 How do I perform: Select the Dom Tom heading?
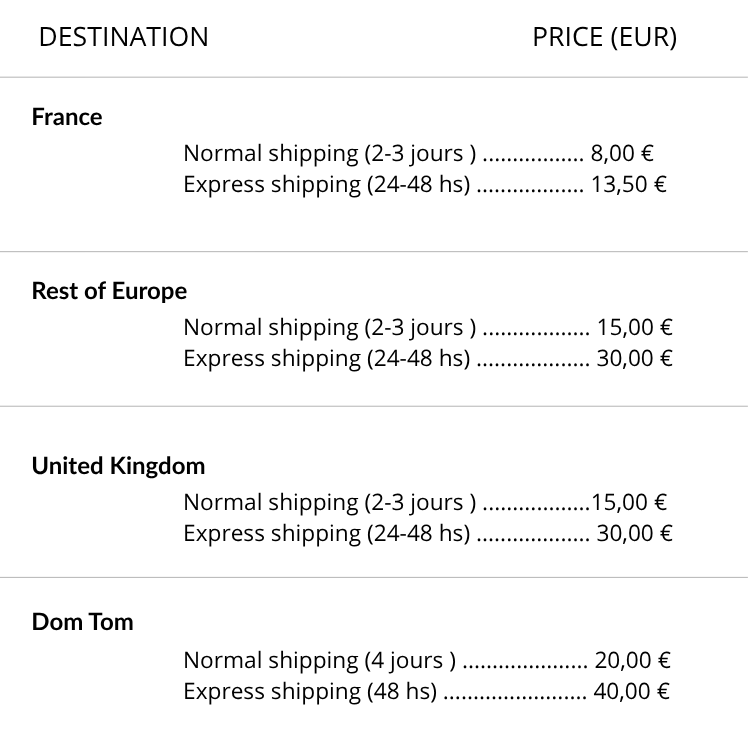click(82, 622)
